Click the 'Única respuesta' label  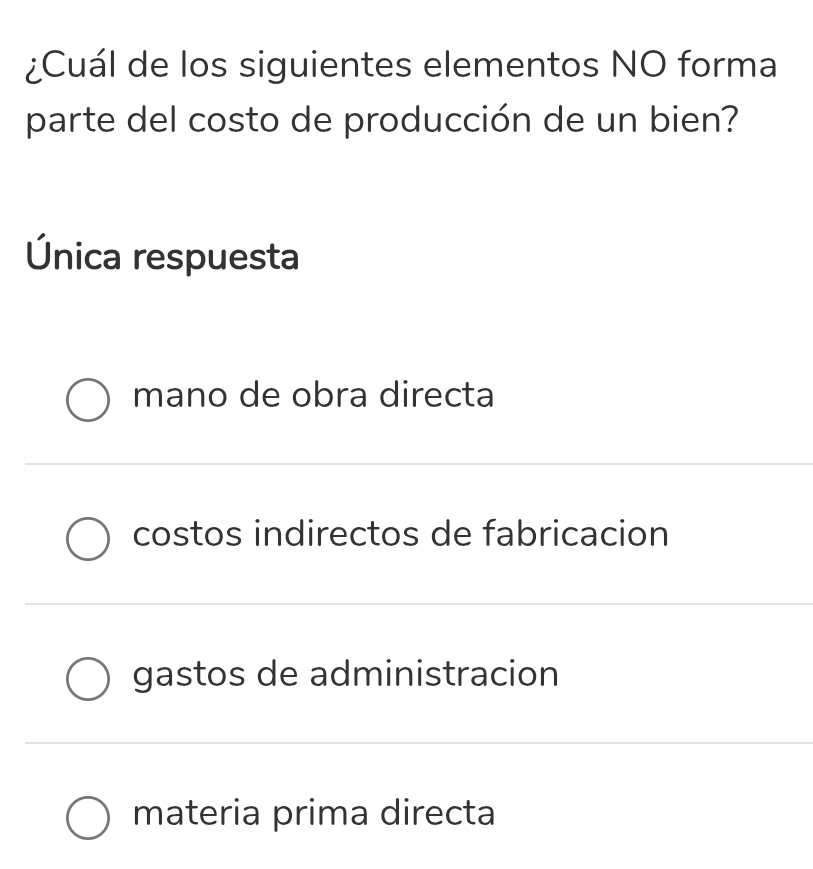[x=163, y=258]
